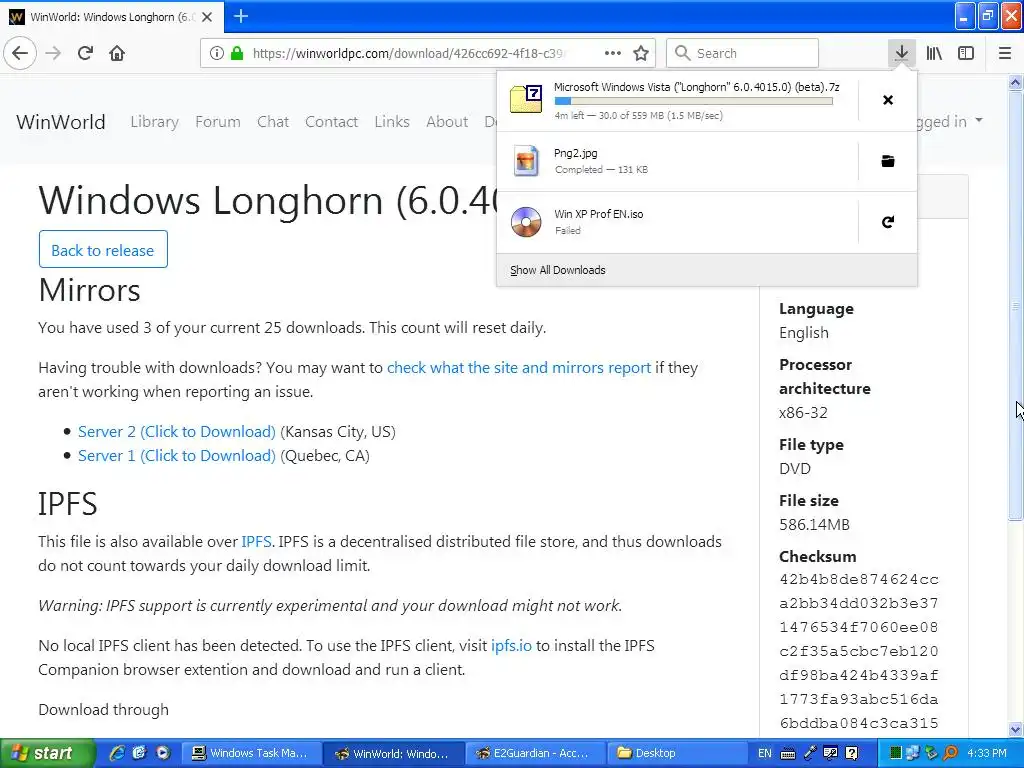Click the x86-32 architecture value
This screenshot has height=768, width=1024.
click(x=803, y=413)
